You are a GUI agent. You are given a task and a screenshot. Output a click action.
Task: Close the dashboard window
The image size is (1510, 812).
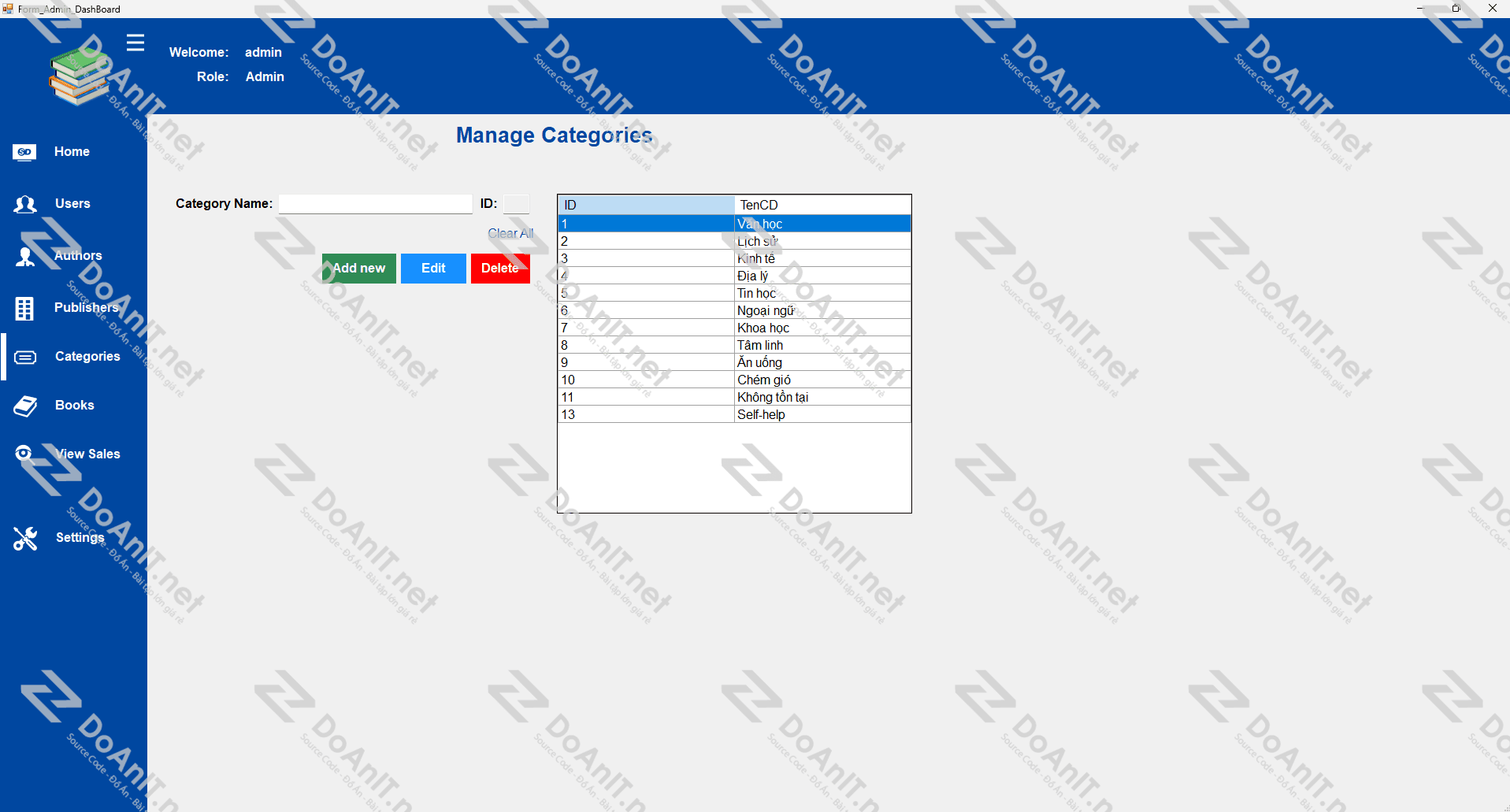point(1492,8)
